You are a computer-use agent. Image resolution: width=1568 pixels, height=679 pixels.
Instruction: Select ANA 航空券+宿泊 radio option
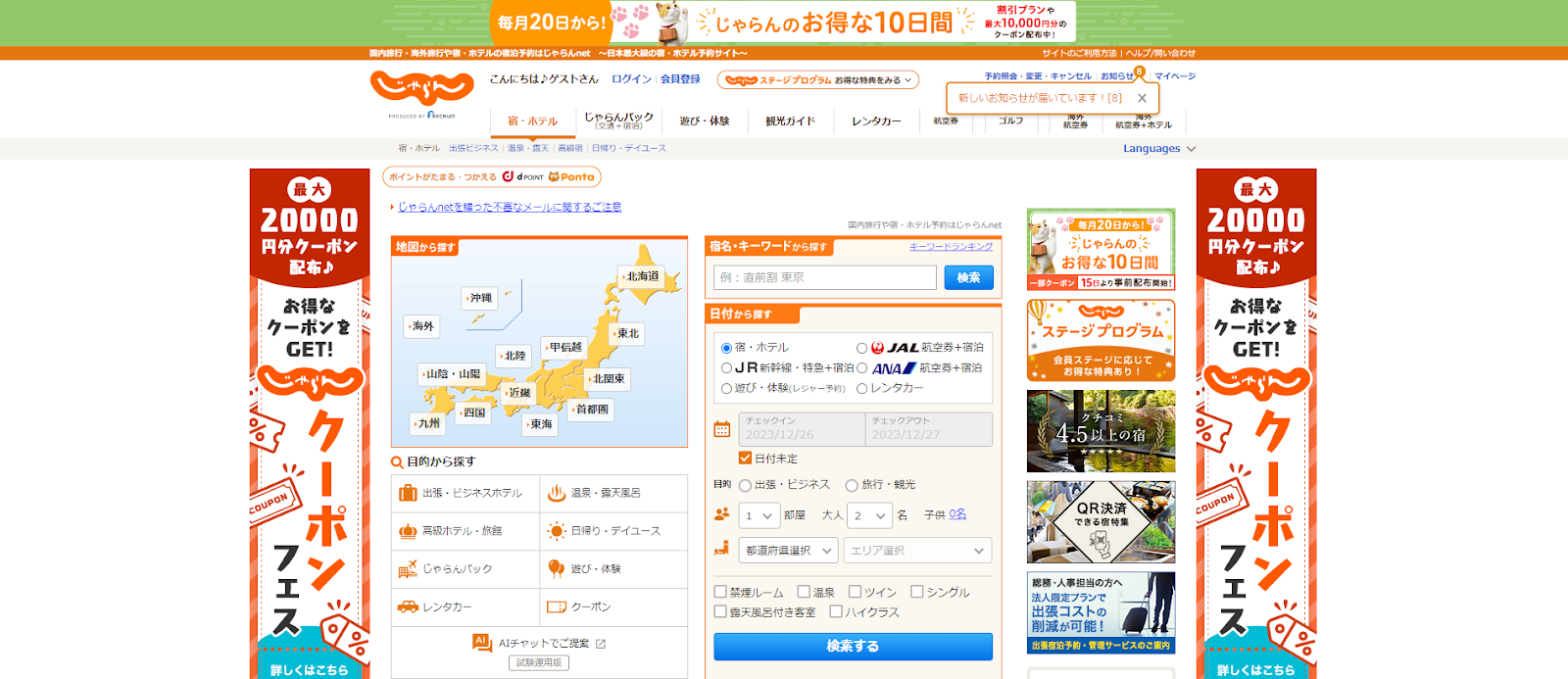tap(862, 368)
